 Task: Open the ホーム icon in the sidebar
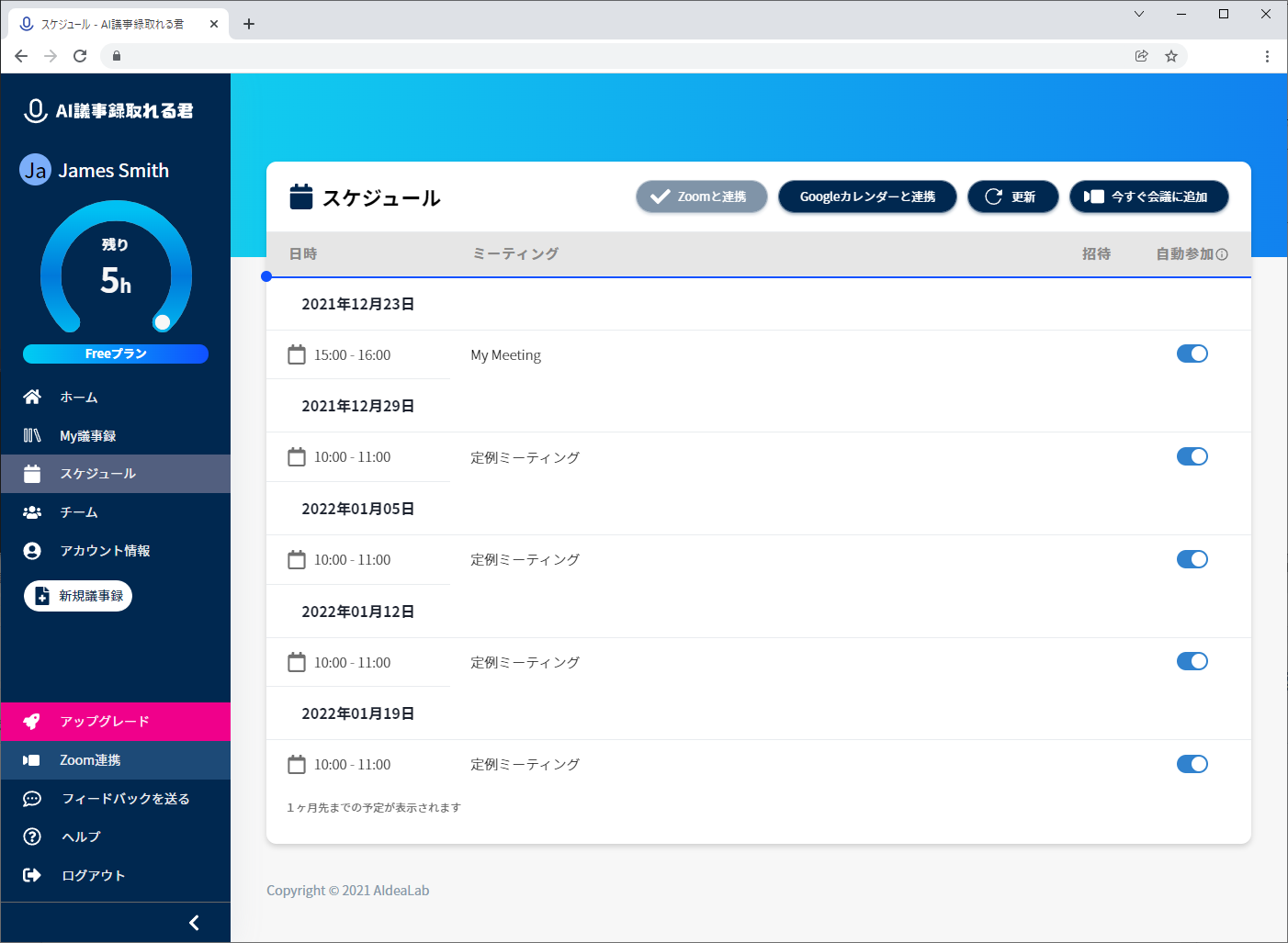32,397
